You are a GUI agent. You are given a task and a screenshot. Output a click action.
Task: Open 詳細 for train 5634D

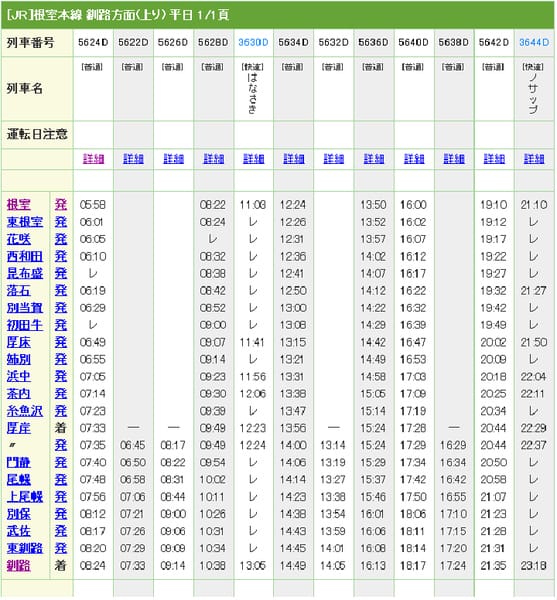tap(294, 159)
